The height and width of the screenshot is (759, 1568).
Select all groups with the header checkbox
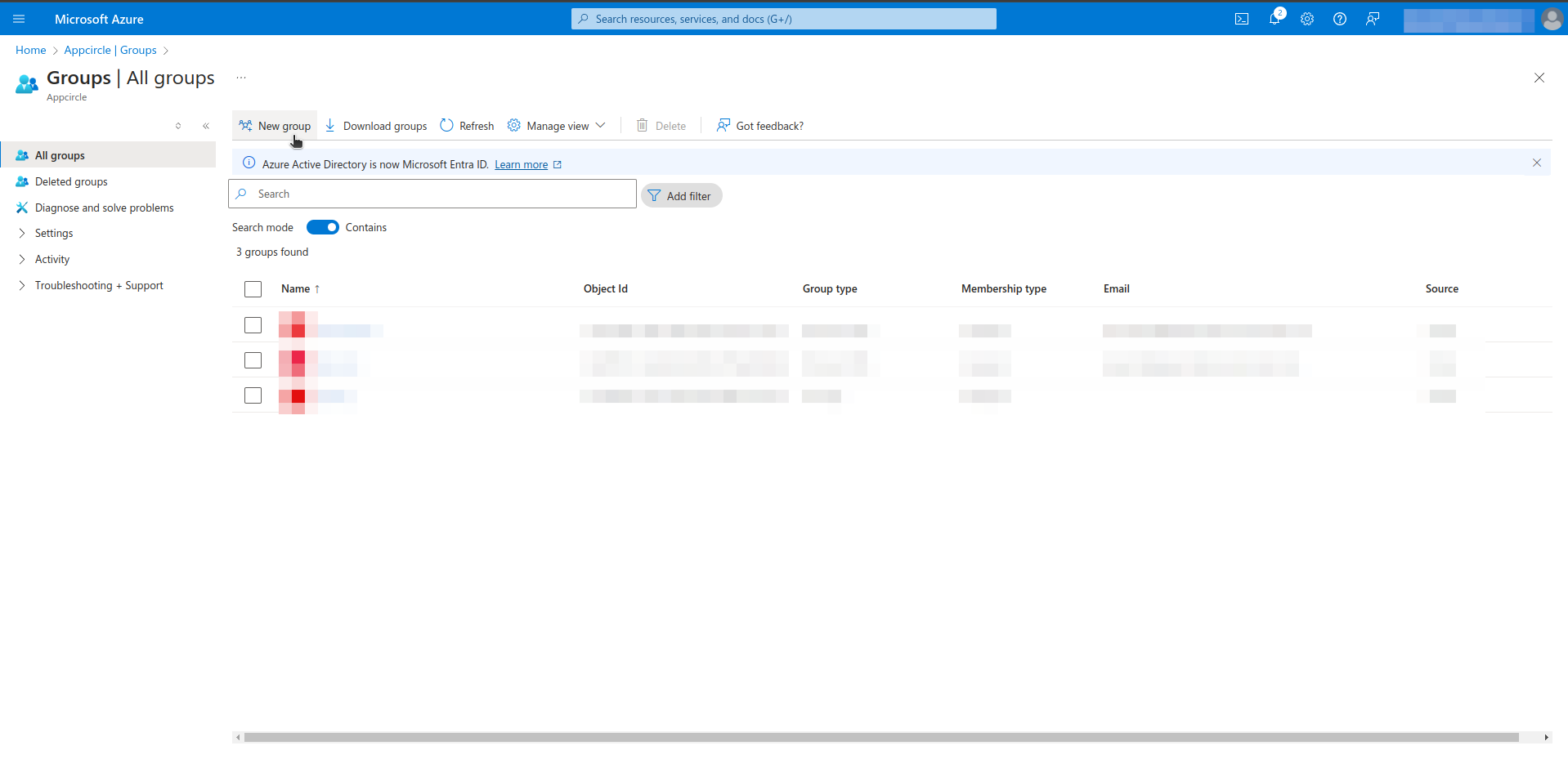click(253, 289)
